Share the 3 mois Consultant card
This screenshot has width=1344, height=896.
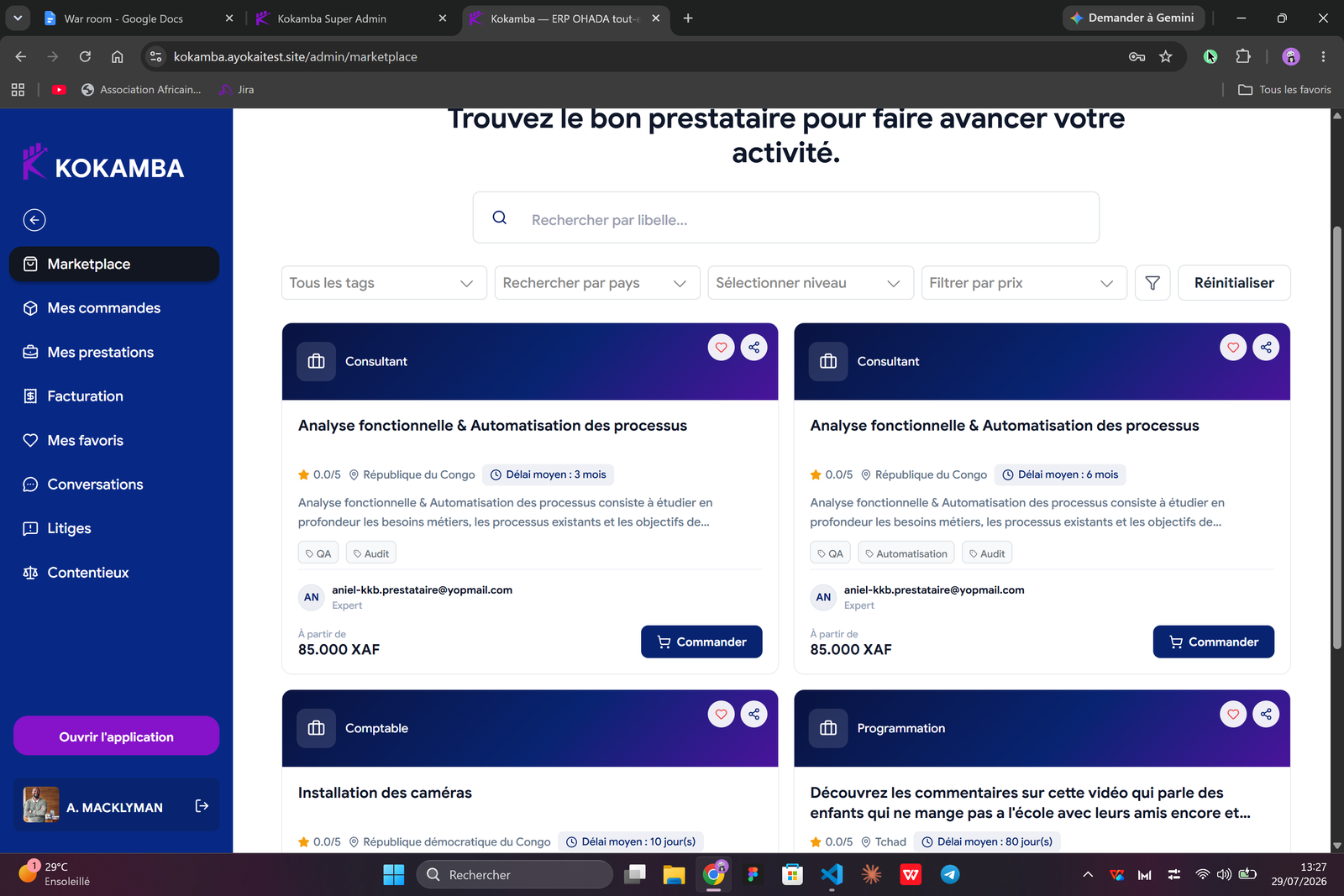pyautogui.click(x=754, y=347)
